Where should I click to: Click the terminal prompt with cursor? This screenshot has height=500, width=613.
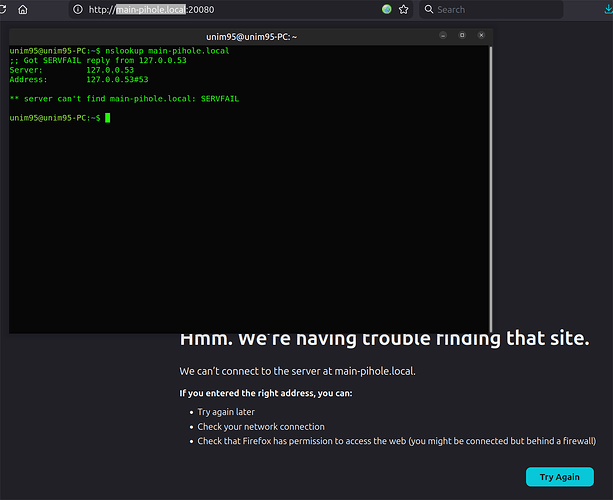(60, 118)
